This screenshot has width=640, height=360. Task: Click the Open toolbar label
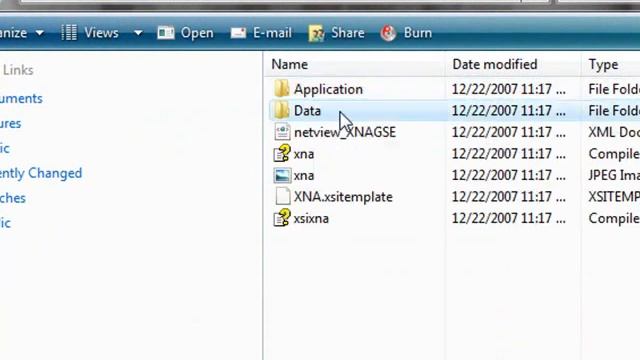[x=197, y=33]
